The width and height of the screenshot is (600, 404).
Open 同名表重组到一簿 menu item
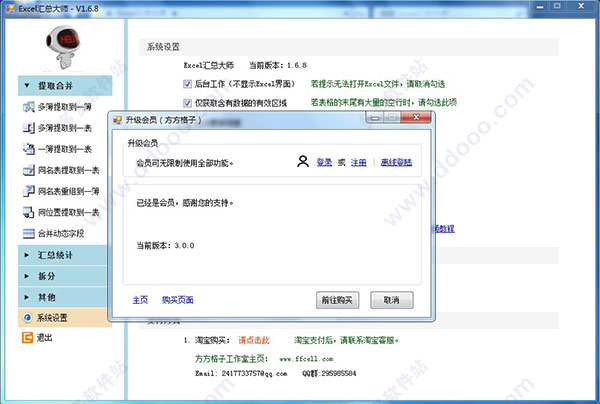pos(68,191)
